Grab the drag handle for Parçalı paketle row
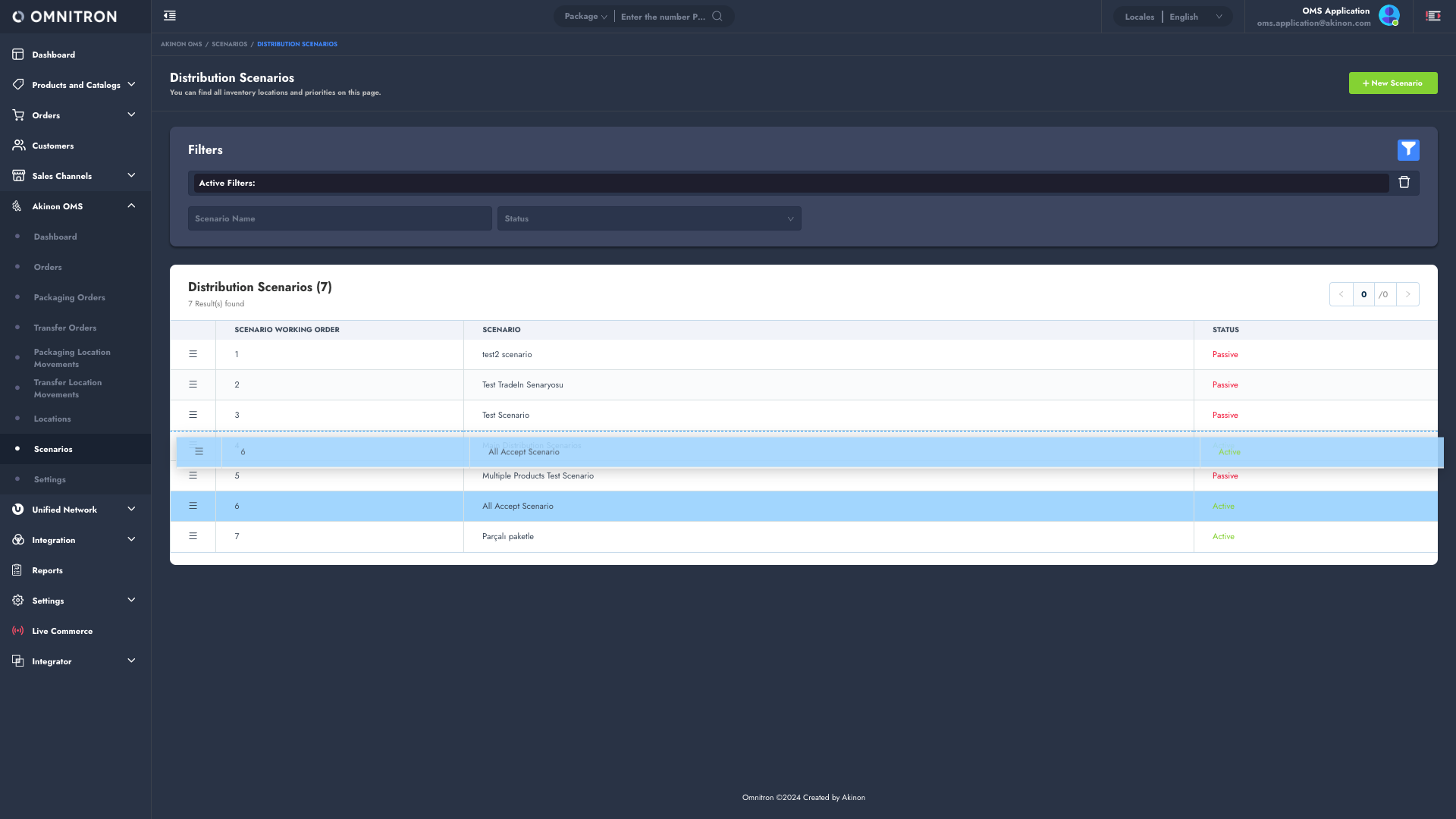 [x=193, y=536]
